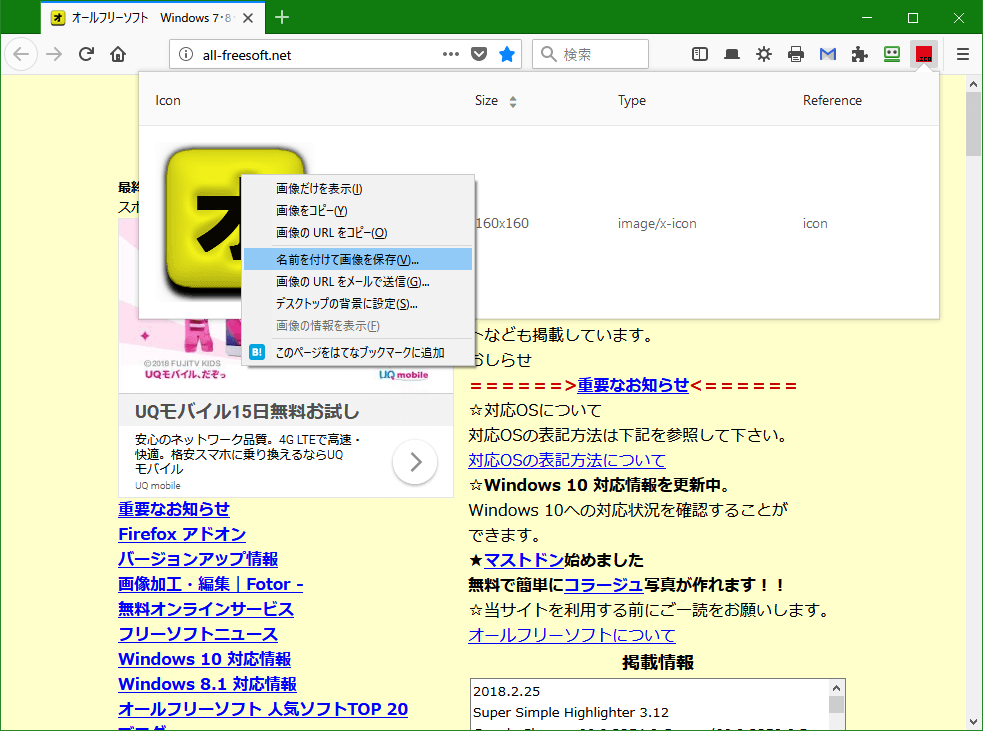Select 名前を付けて画像を保存 menu entry
Screen dimensions: 983x731
click(x=357, y=260)
